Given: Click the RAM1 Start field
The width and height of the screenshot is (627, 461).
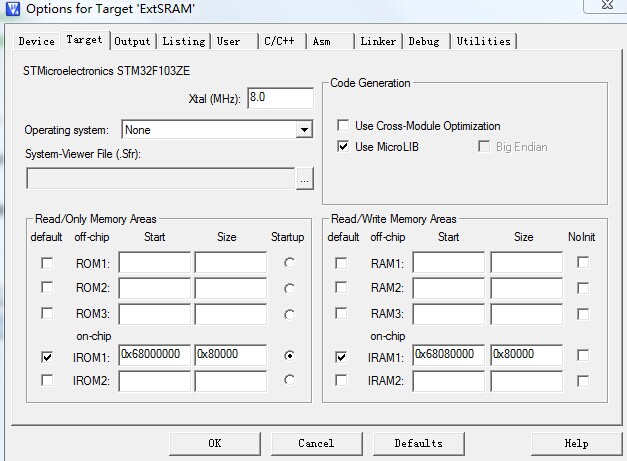Looking at the screenshot, I should pyautogui.click(x=449, y=262).
